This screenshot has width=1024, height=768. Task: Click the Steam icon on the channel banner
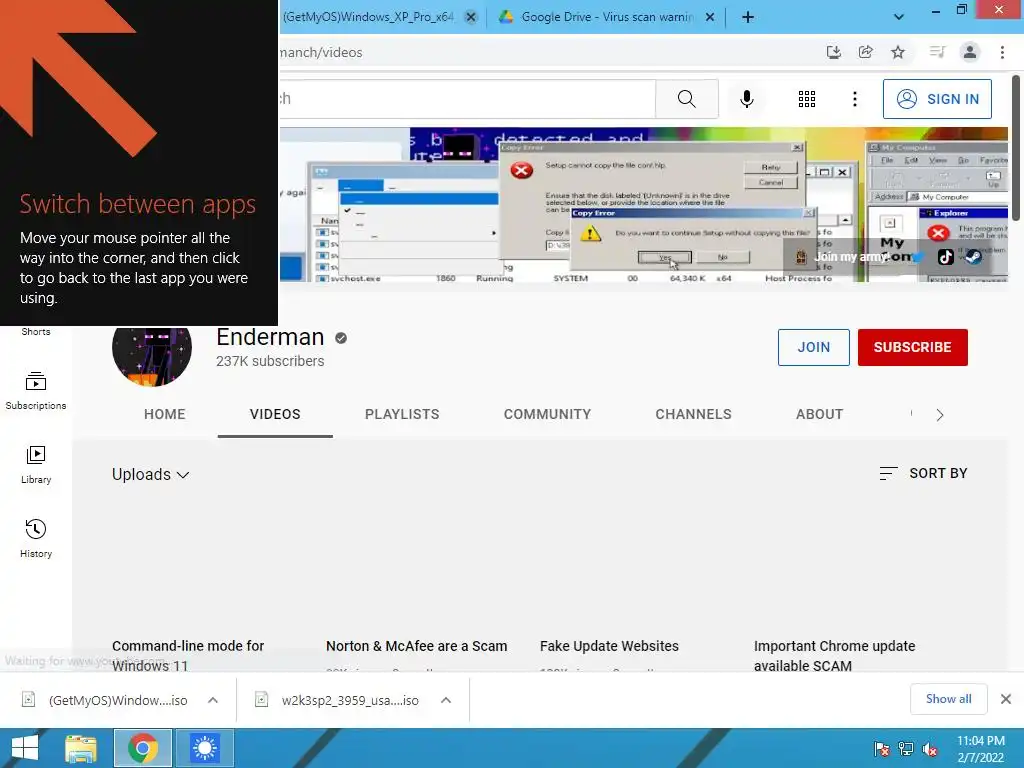coord(973,257)
